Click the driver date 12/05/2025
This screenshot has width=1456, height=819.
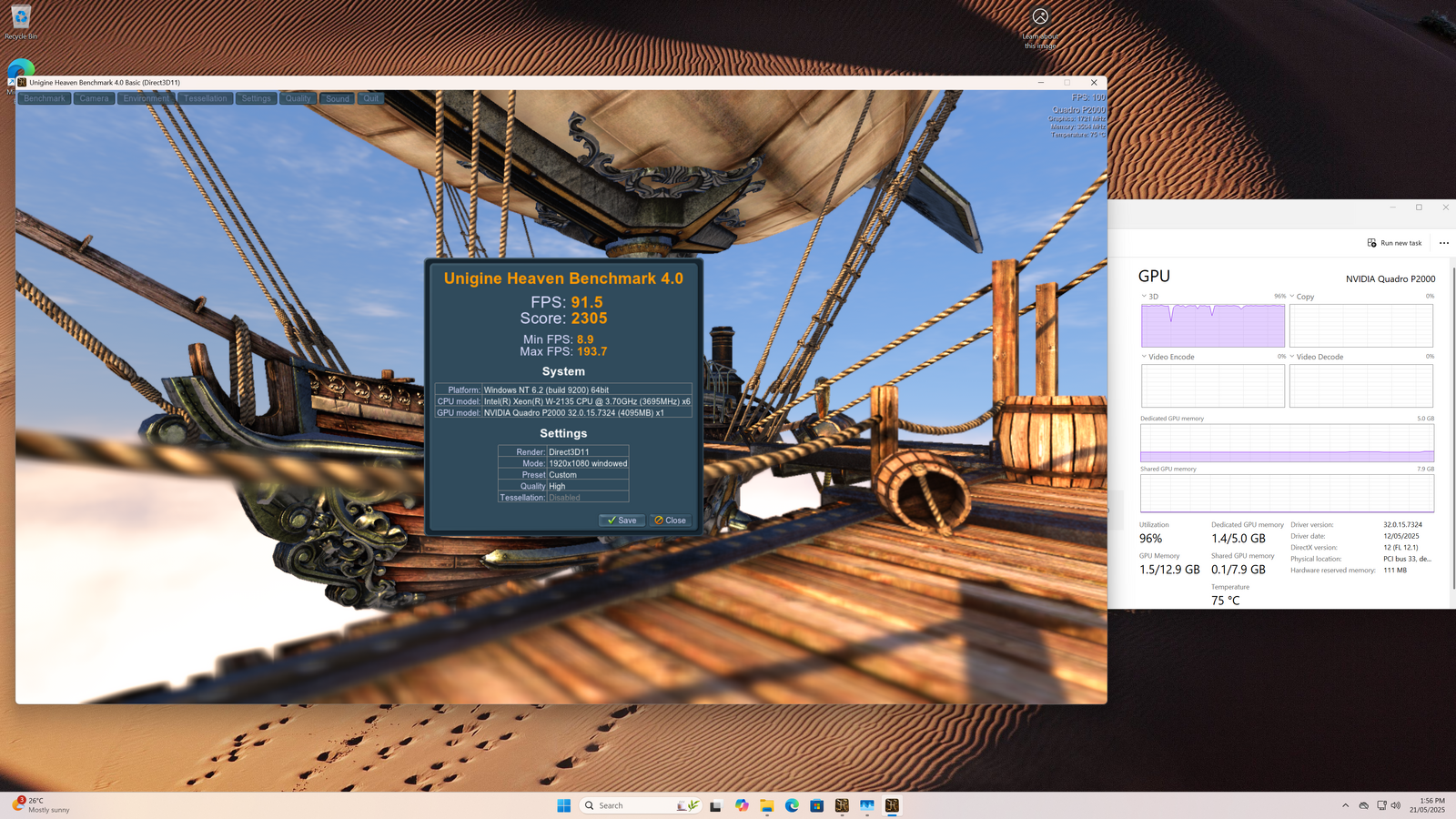[1401, 536]
